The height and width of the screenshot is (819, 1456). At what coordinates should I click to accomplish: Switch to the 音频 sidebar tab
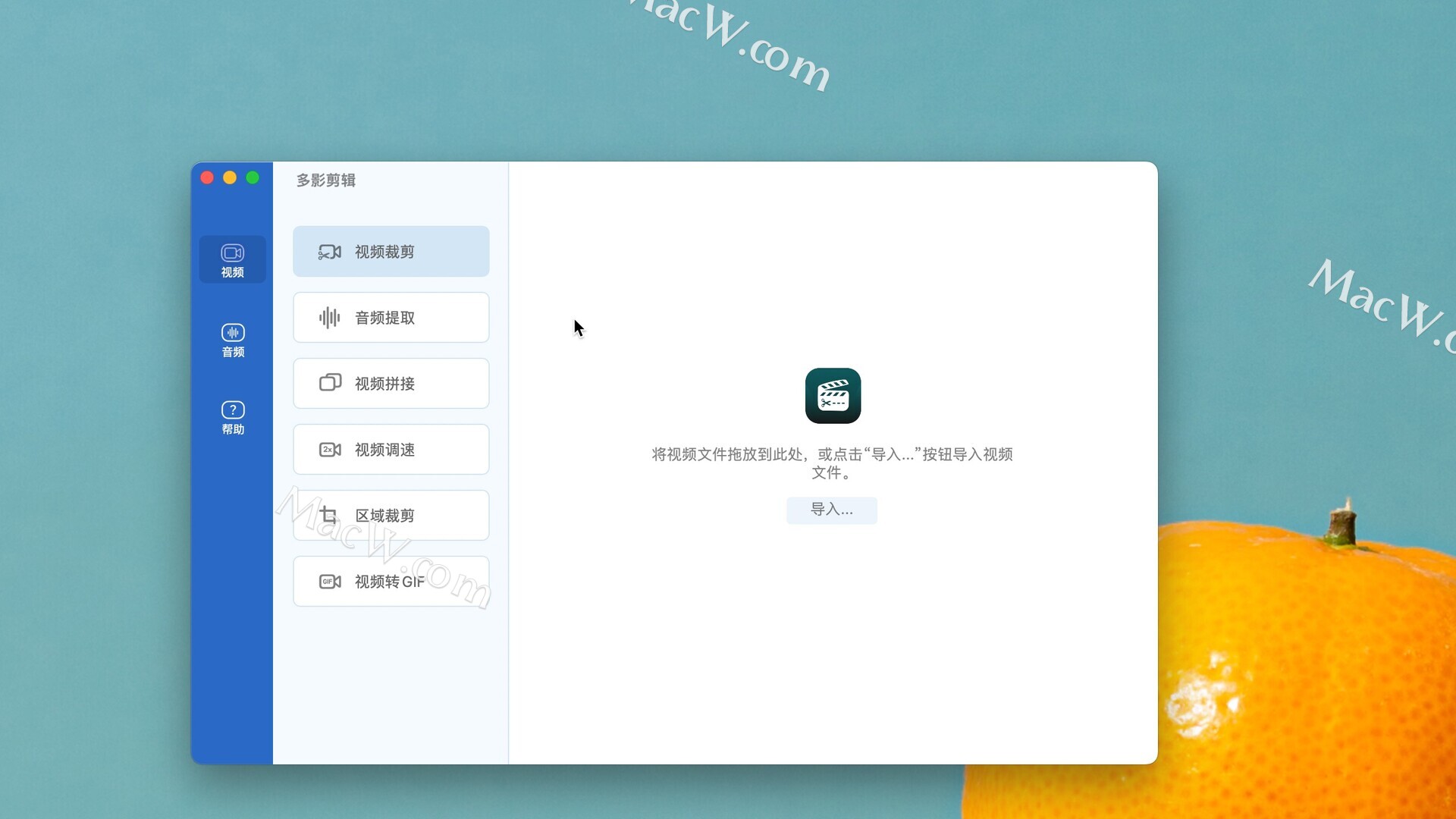[233, 340]
